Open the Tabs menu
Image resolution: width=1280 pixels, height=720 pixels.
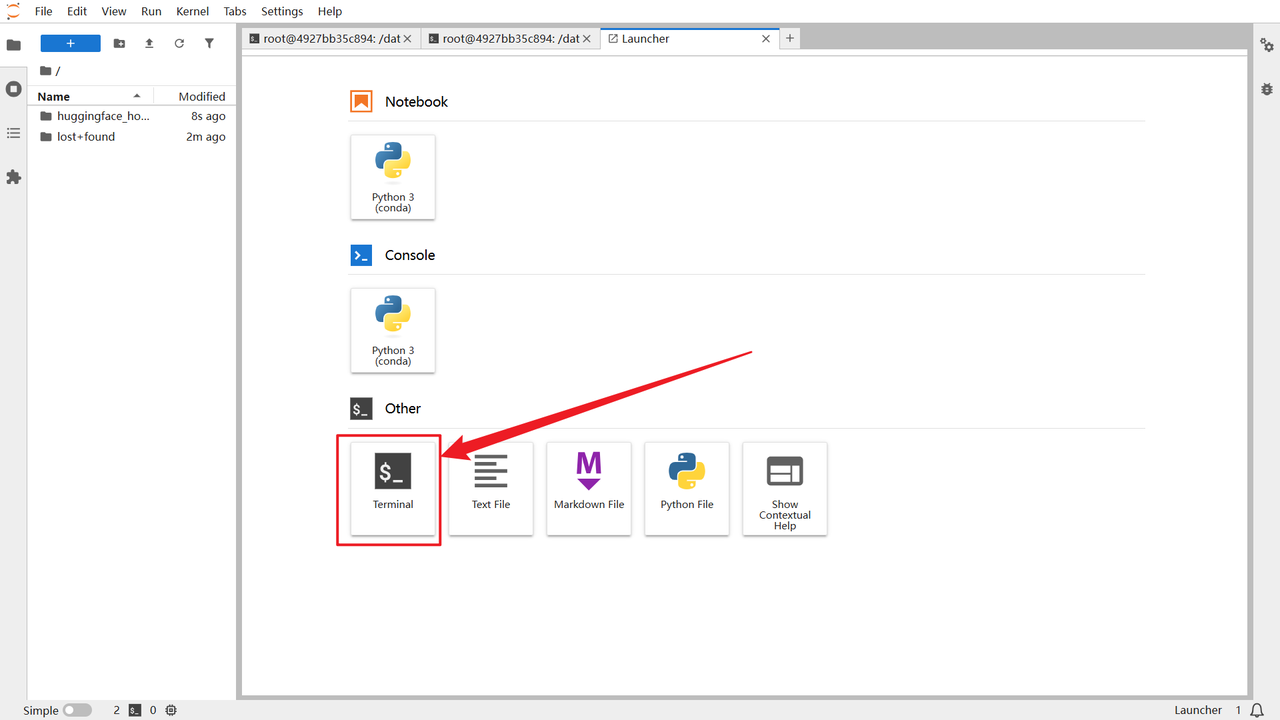[235, 11]
